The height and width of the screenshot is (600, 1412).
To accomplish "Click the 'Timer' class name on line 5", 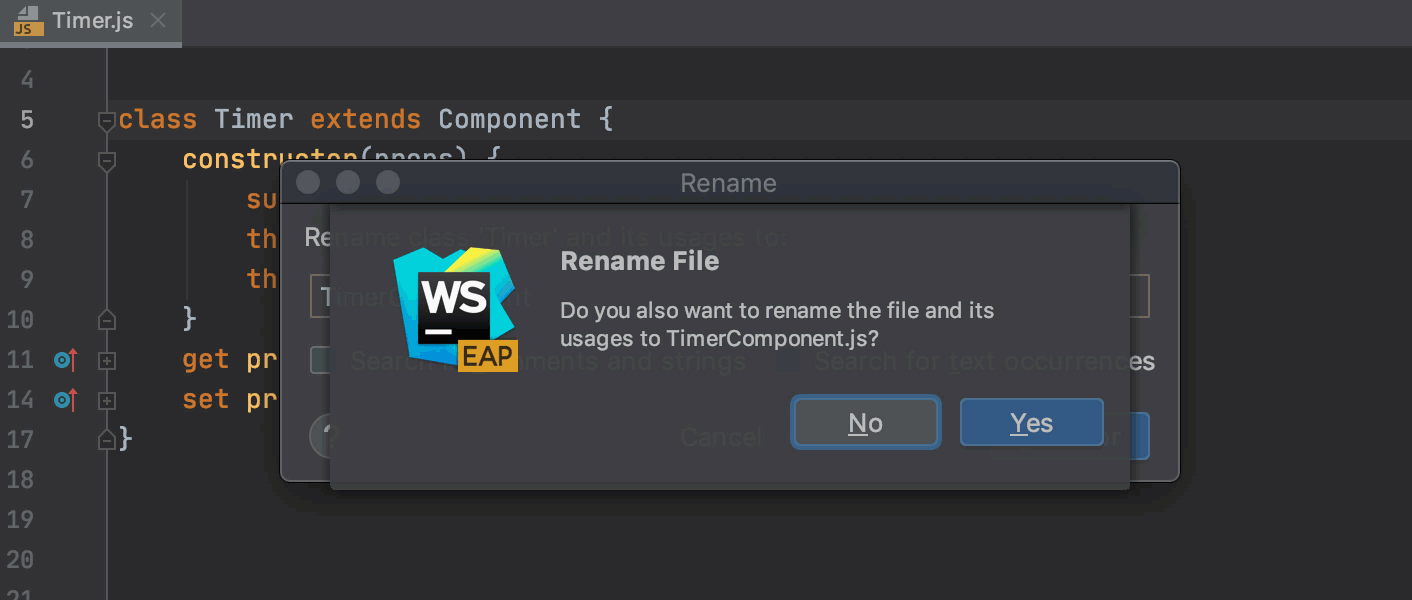I will point(254,119).
